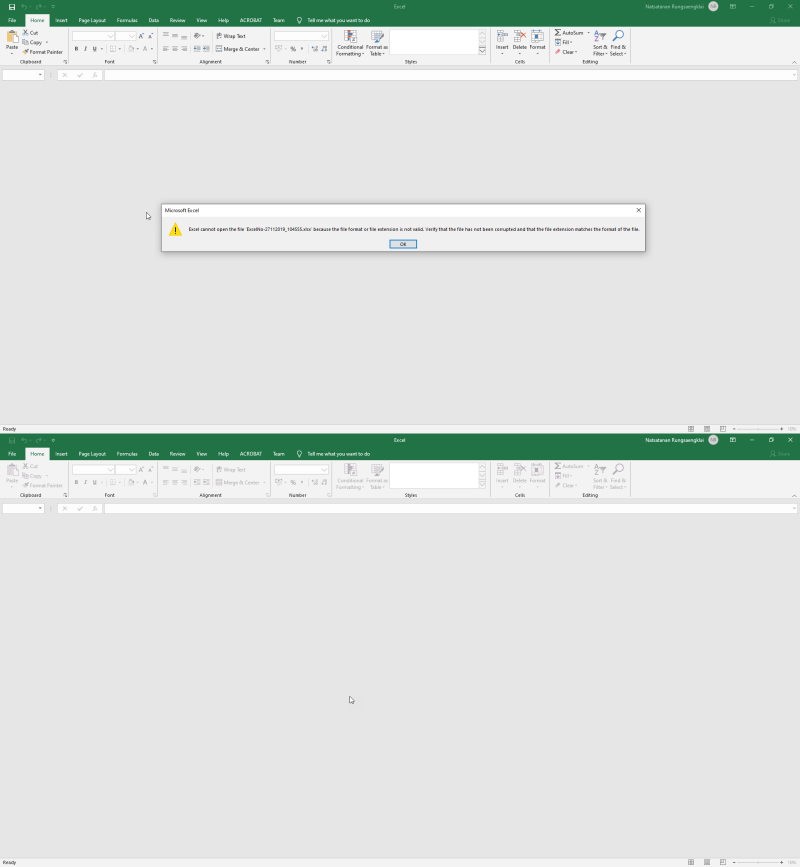Click Fill in upper Excel window
This screenshot has width=800, height=867.
pos(563,42)
